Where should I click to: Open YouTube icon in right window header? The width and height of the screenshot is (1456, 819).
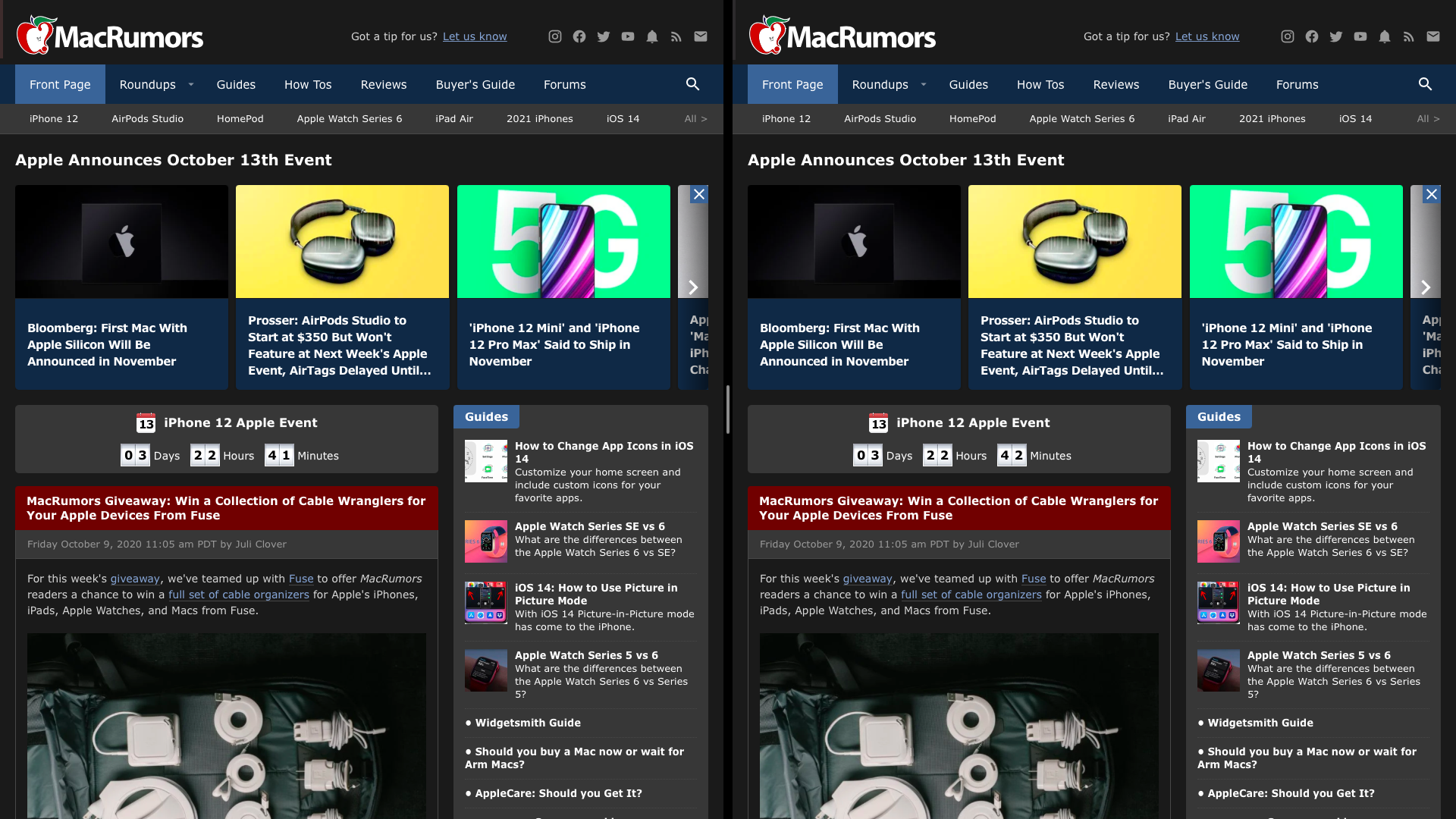tap(1360, 36)
